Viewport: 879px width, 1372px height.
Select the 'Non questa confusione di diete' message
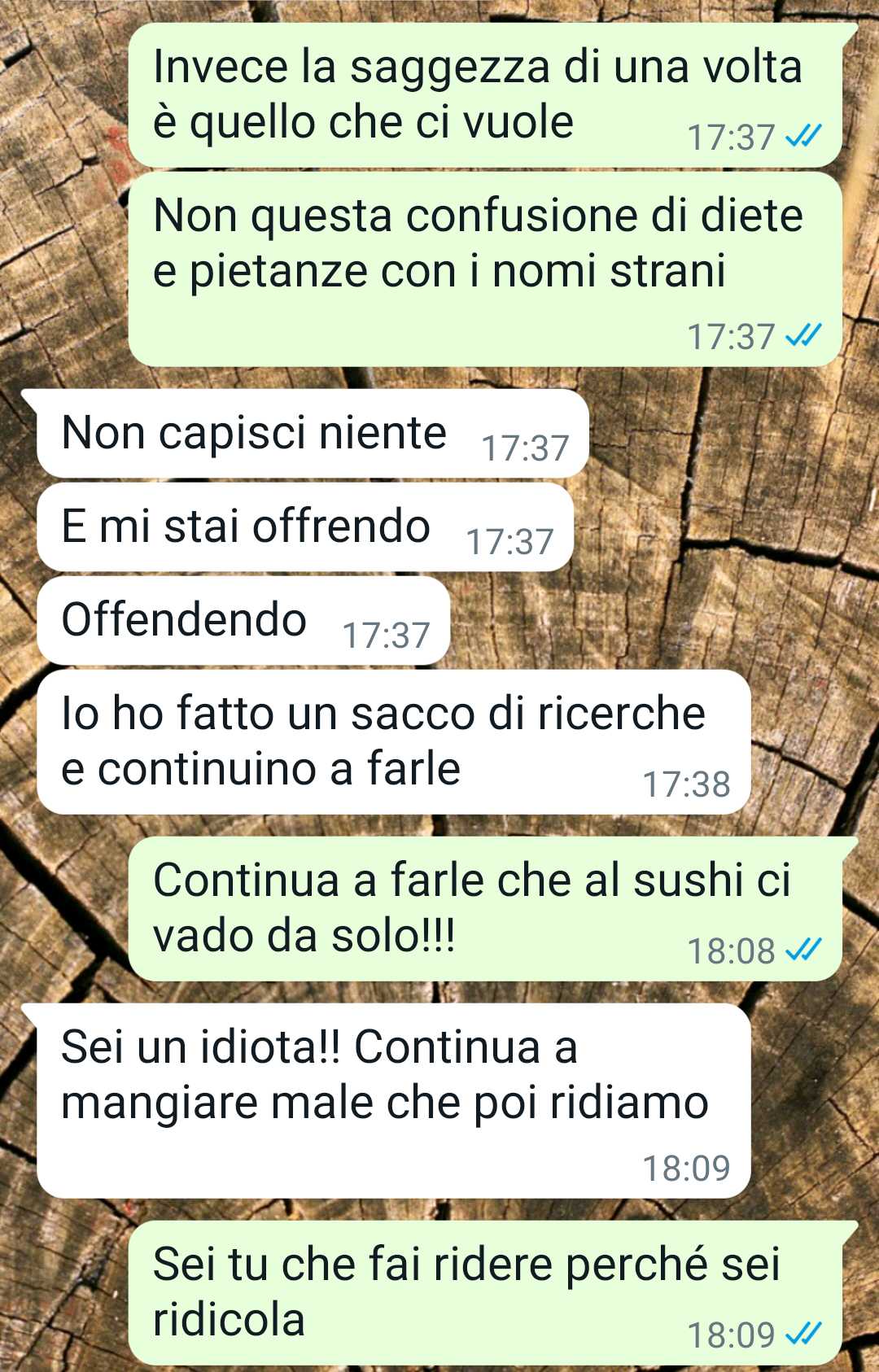485,269
